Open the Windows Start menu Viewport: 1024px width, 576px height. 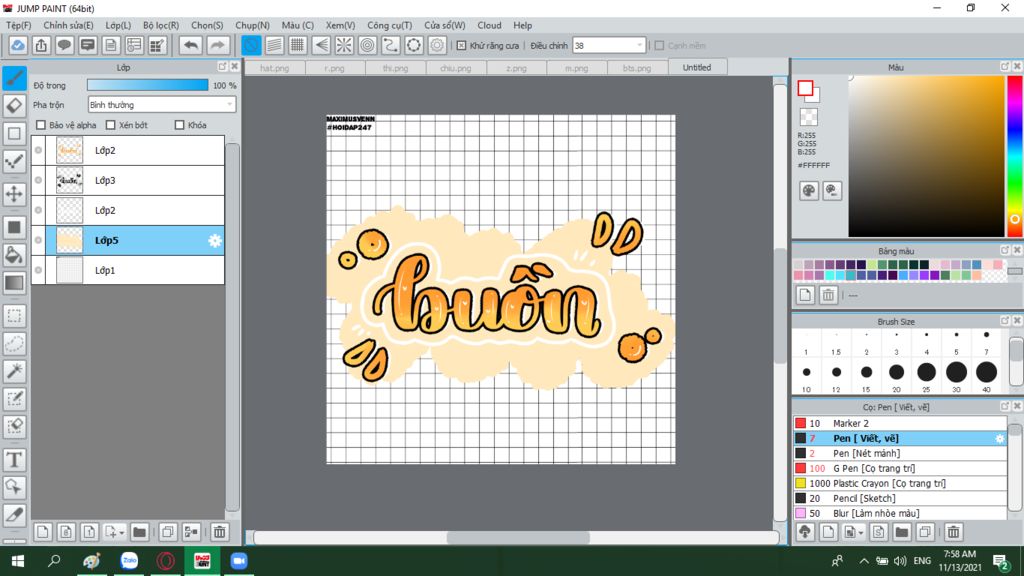[18, 561]
